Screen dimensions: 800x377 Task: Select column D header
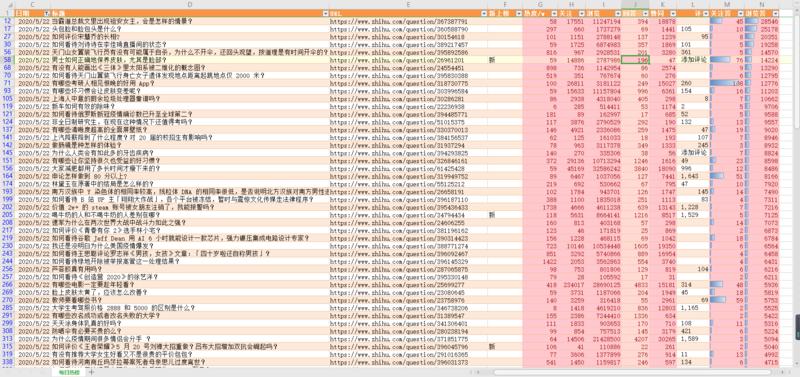(x=190, y=4)
